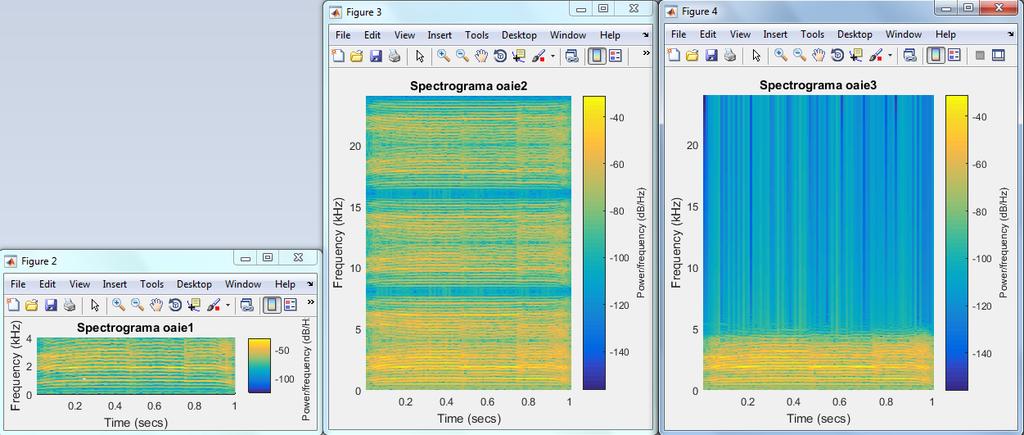Open View menu in Figure 4
This screenshot has width=1024, height=435.
coord(740,35)
